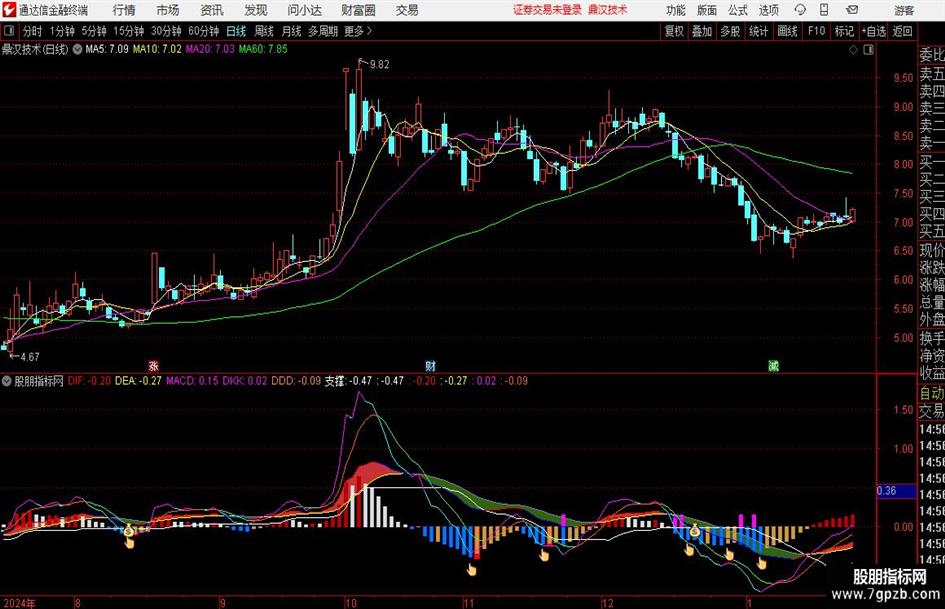Open the 选项 options menu

point(769,10)
